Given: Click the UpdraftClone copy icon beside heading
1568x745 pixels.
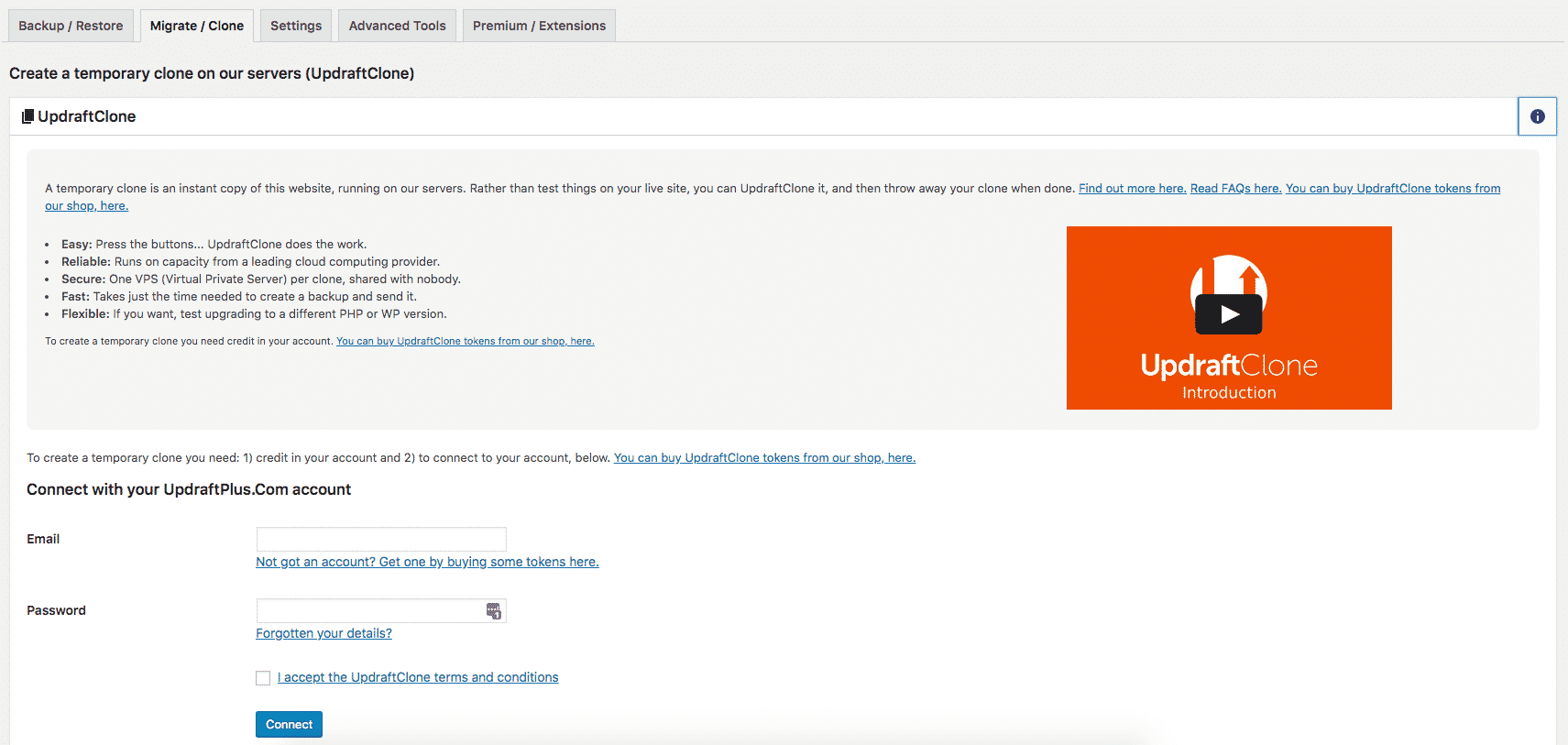Looking at the screenshot, I should [28, 116].
